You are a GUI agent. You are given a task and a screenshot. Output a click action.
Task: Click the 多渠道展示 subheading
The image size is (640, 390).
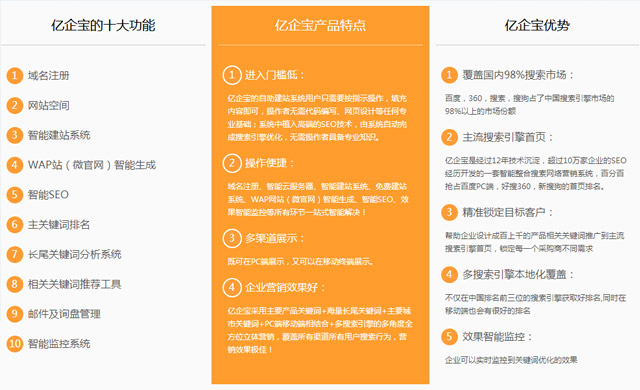point(275,238)
